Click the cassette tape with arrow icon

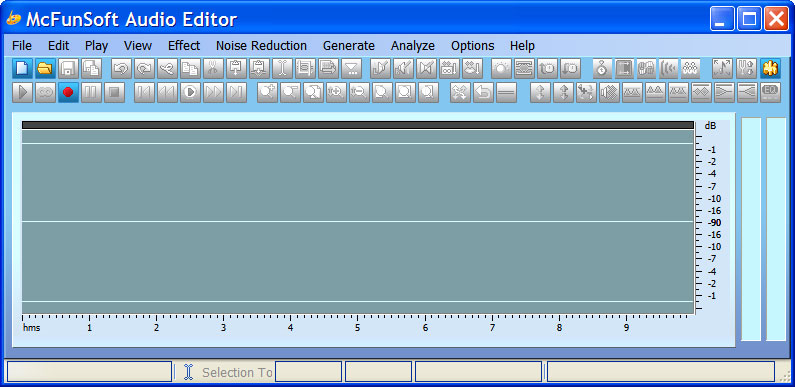(449, 68)
